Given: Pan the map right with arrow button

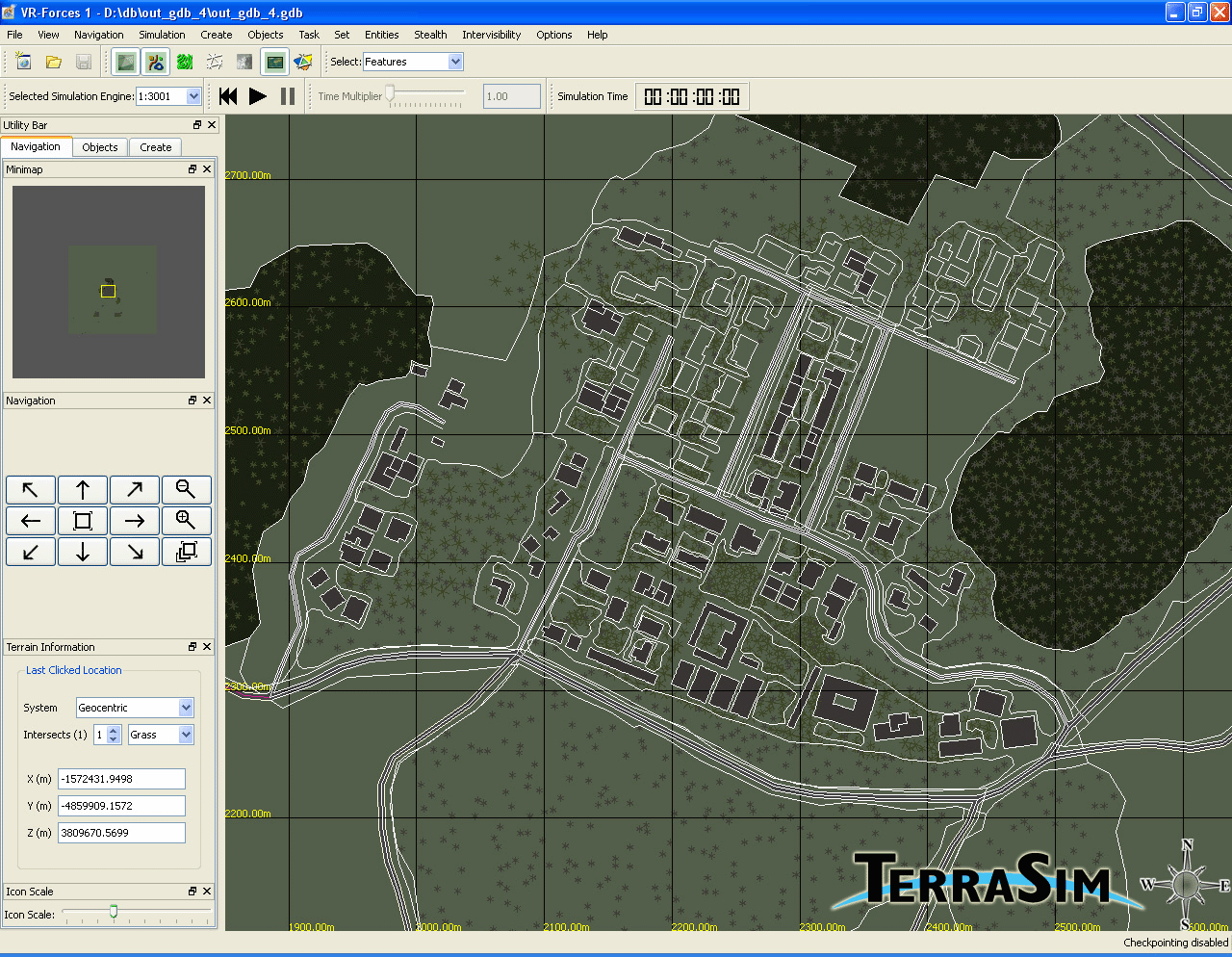Looking at the screenshot, I should coord(135,521).
